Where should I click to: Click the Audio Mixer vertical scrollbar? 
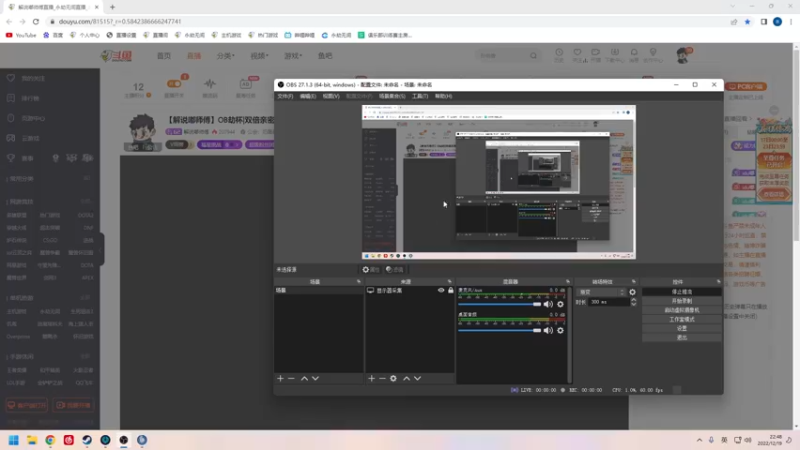[x=570, y=334]
